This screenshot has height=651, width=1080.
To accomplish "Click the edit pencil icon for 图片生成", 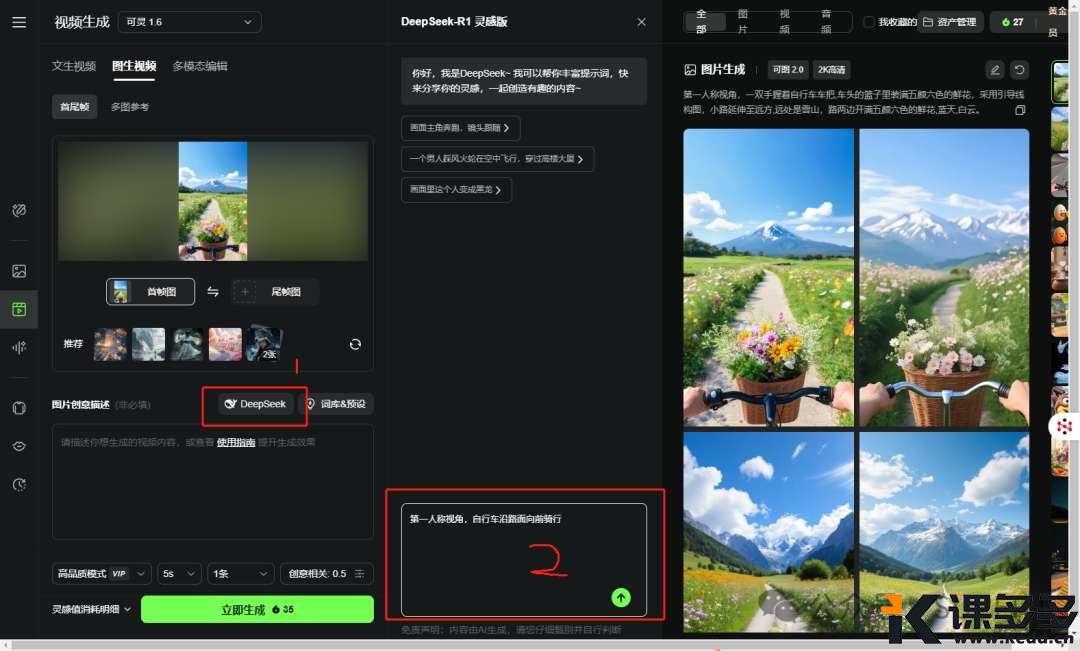I will [x=994, y=70].
